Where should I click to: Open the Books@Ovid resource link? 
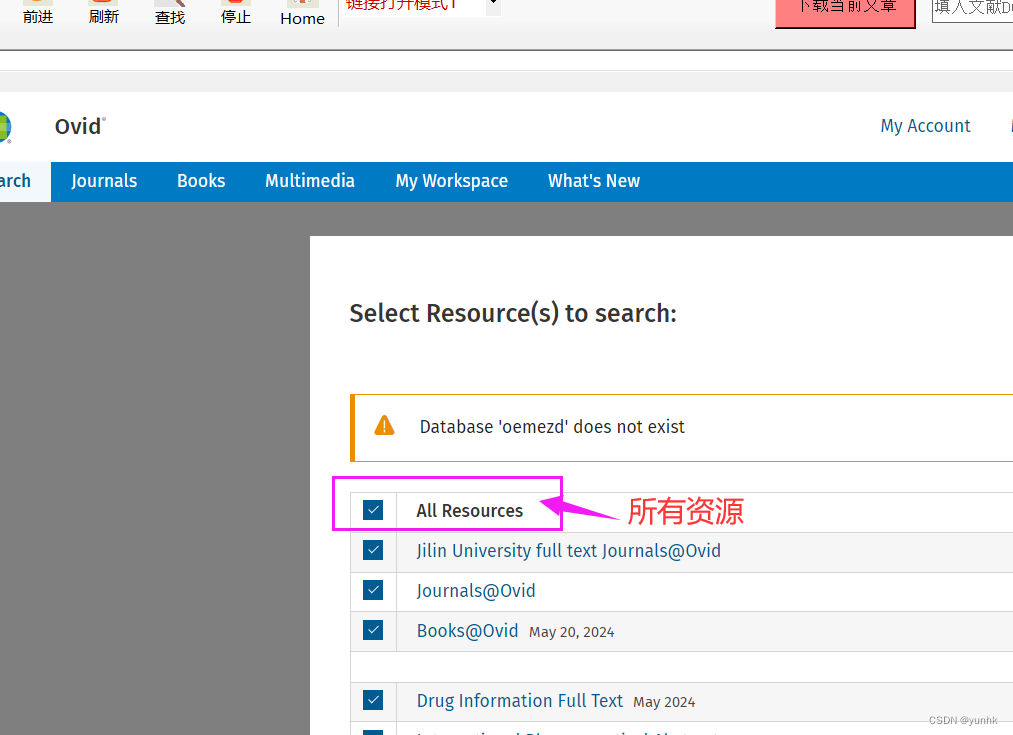(x=467, y=631)
